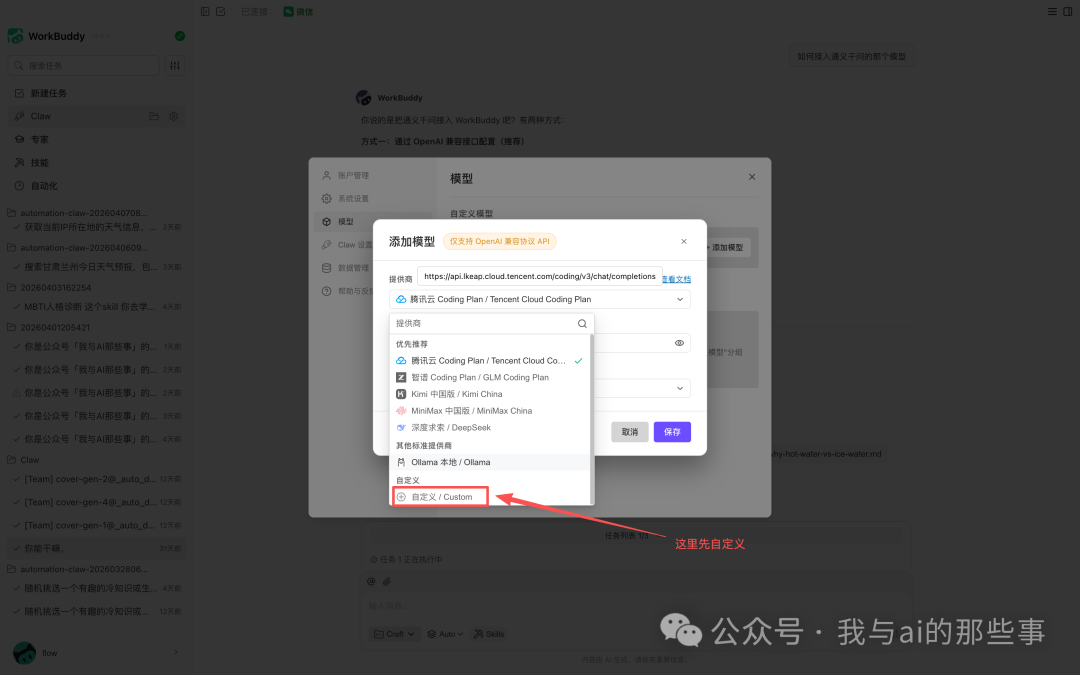Open the Auto model dropdown
The image size is (1080, 675).
point(445,634)
